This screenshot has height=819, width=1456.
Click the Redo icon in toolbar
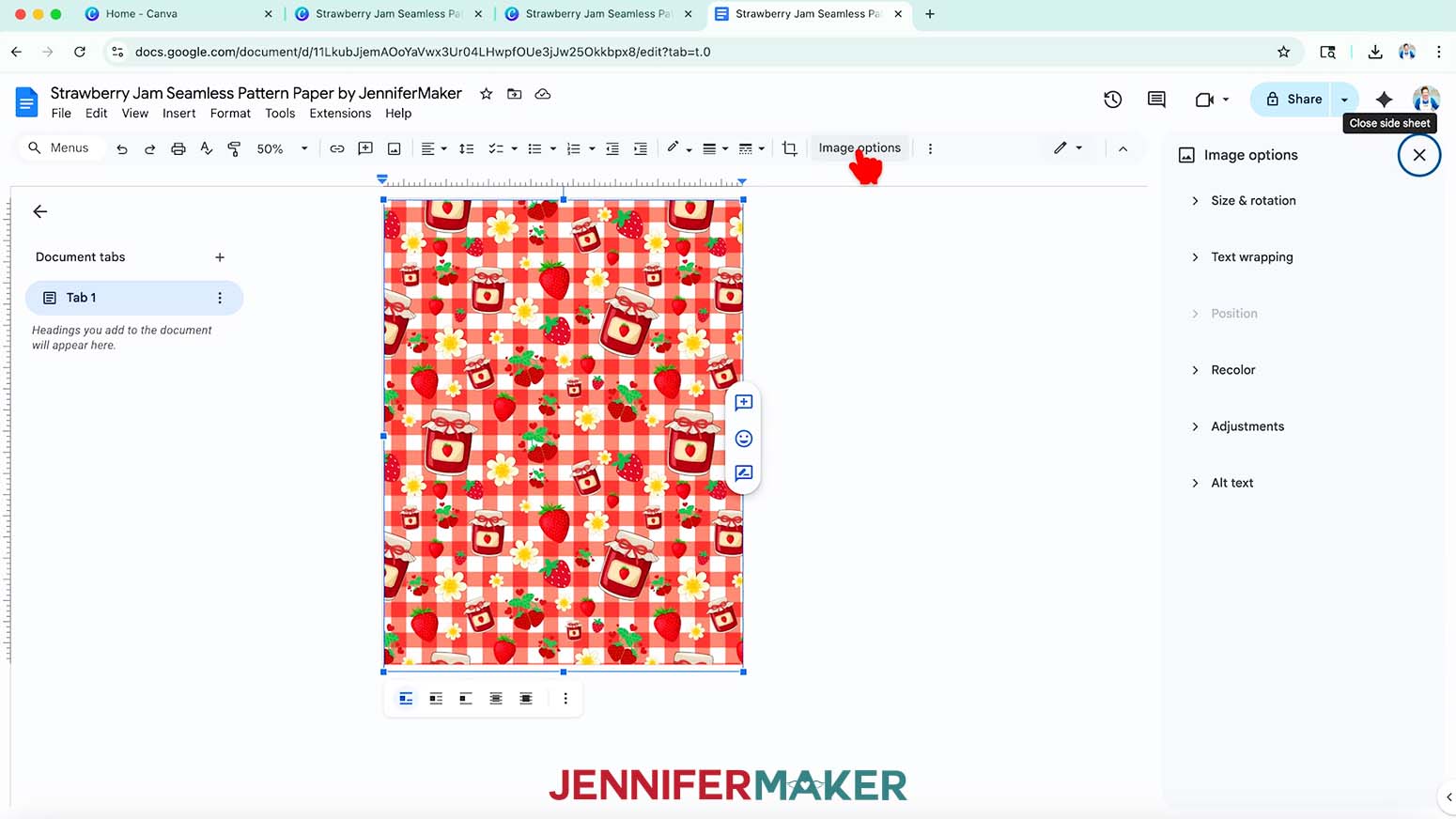pos(149,148)
